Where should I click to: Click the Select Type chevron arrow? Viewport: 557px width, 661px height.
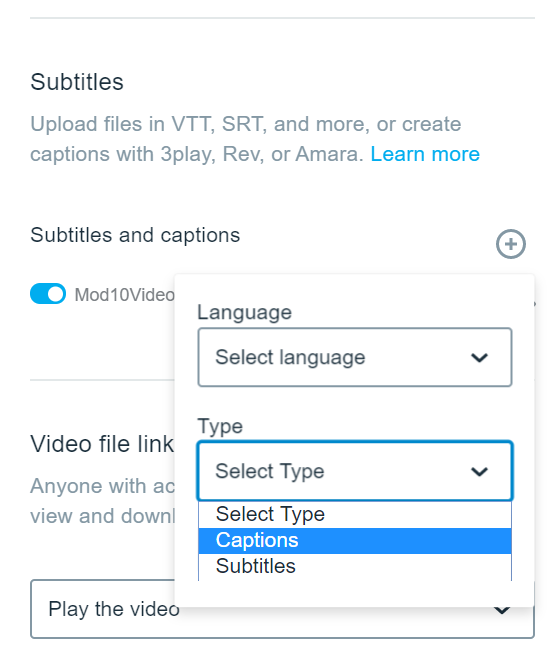point(479,472)
